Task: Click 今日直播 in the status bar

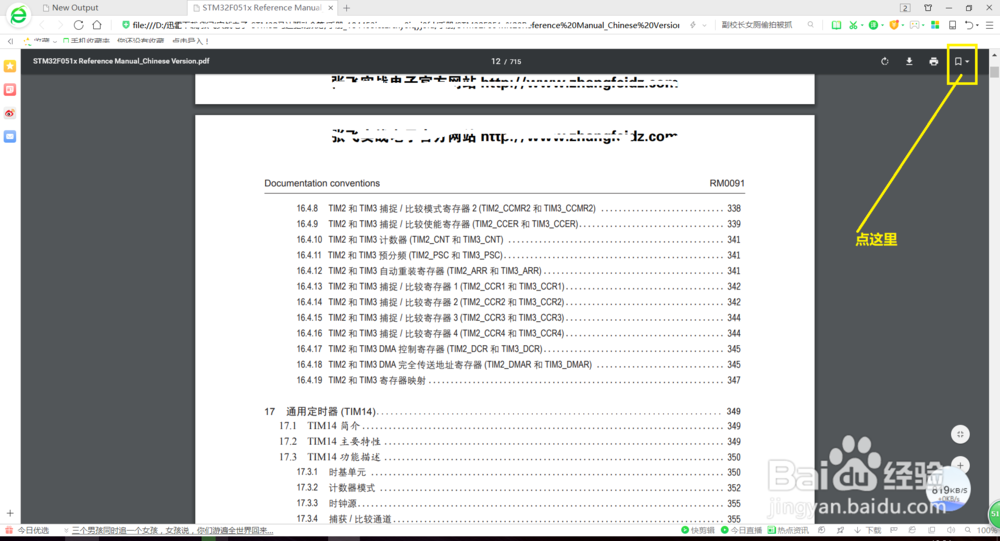Action: (741, 530)
